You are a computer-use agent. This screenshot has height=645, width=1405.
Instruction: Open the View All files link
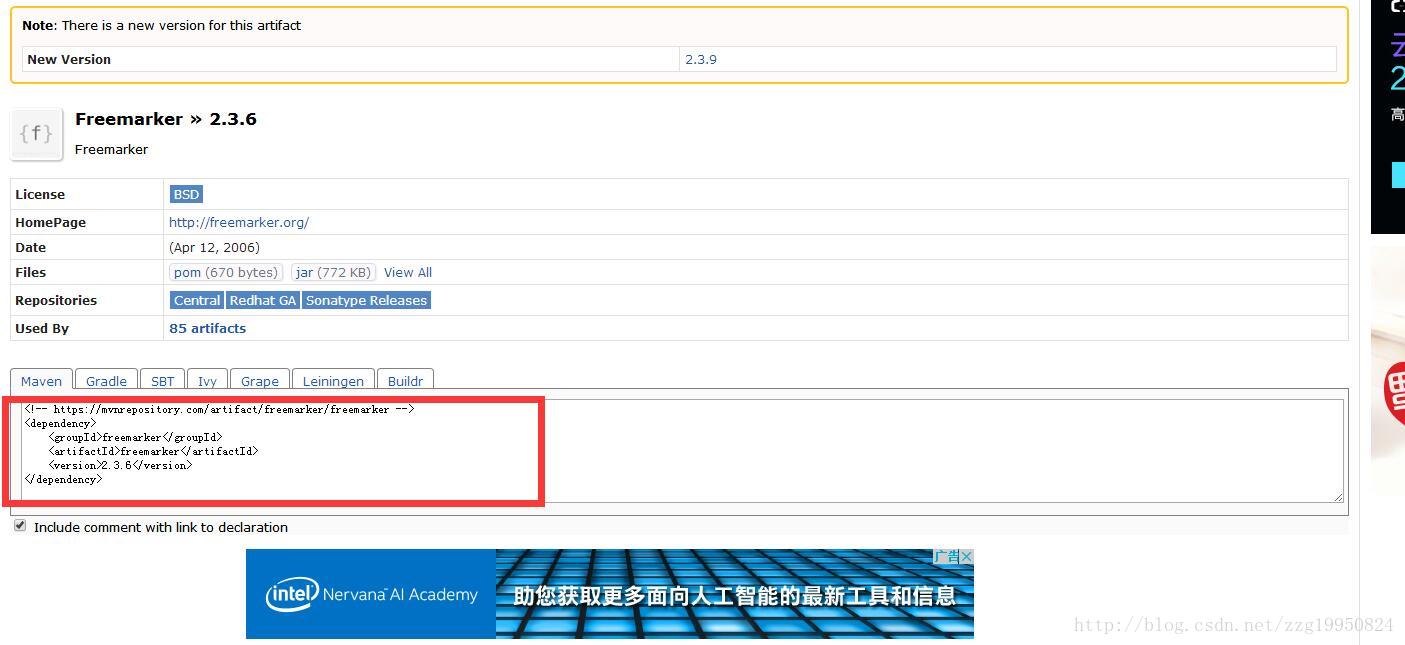click(x=408, y=272)
